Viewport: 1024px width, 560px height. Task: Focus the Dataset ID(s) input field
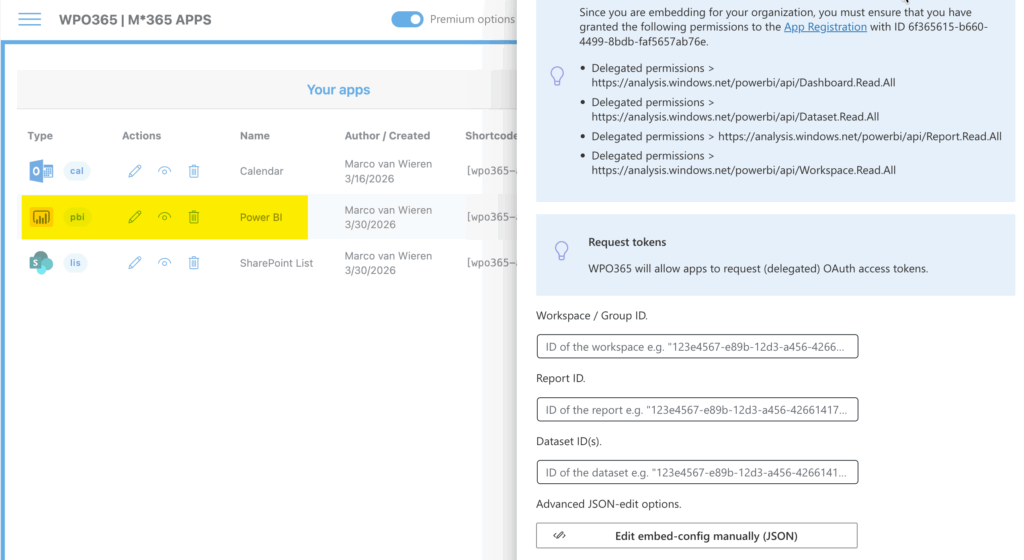[x=697, y=473]
